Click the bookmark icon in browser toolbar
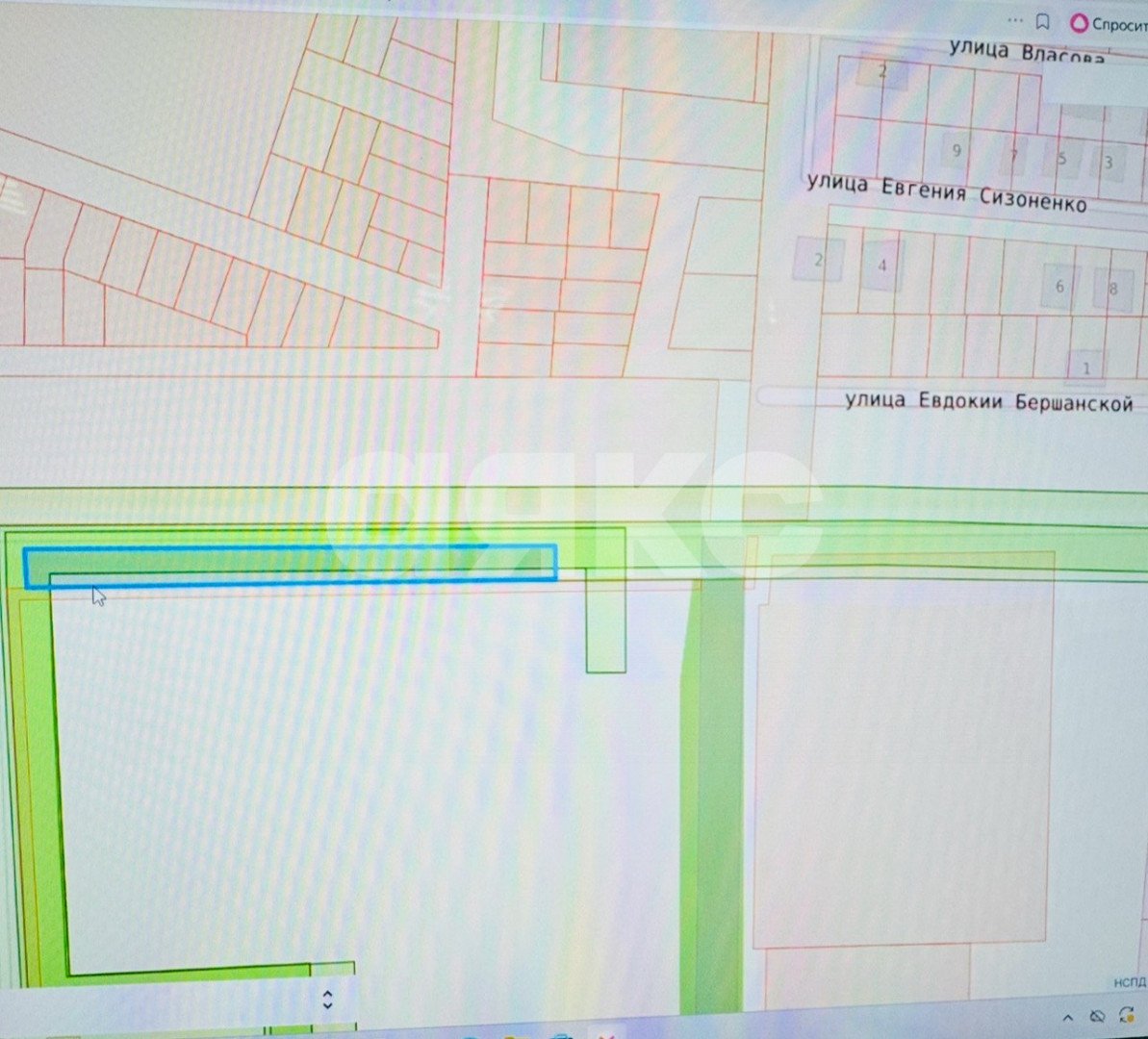Viewport: 1148px width, 1039px height. [x=1041, y=21]
